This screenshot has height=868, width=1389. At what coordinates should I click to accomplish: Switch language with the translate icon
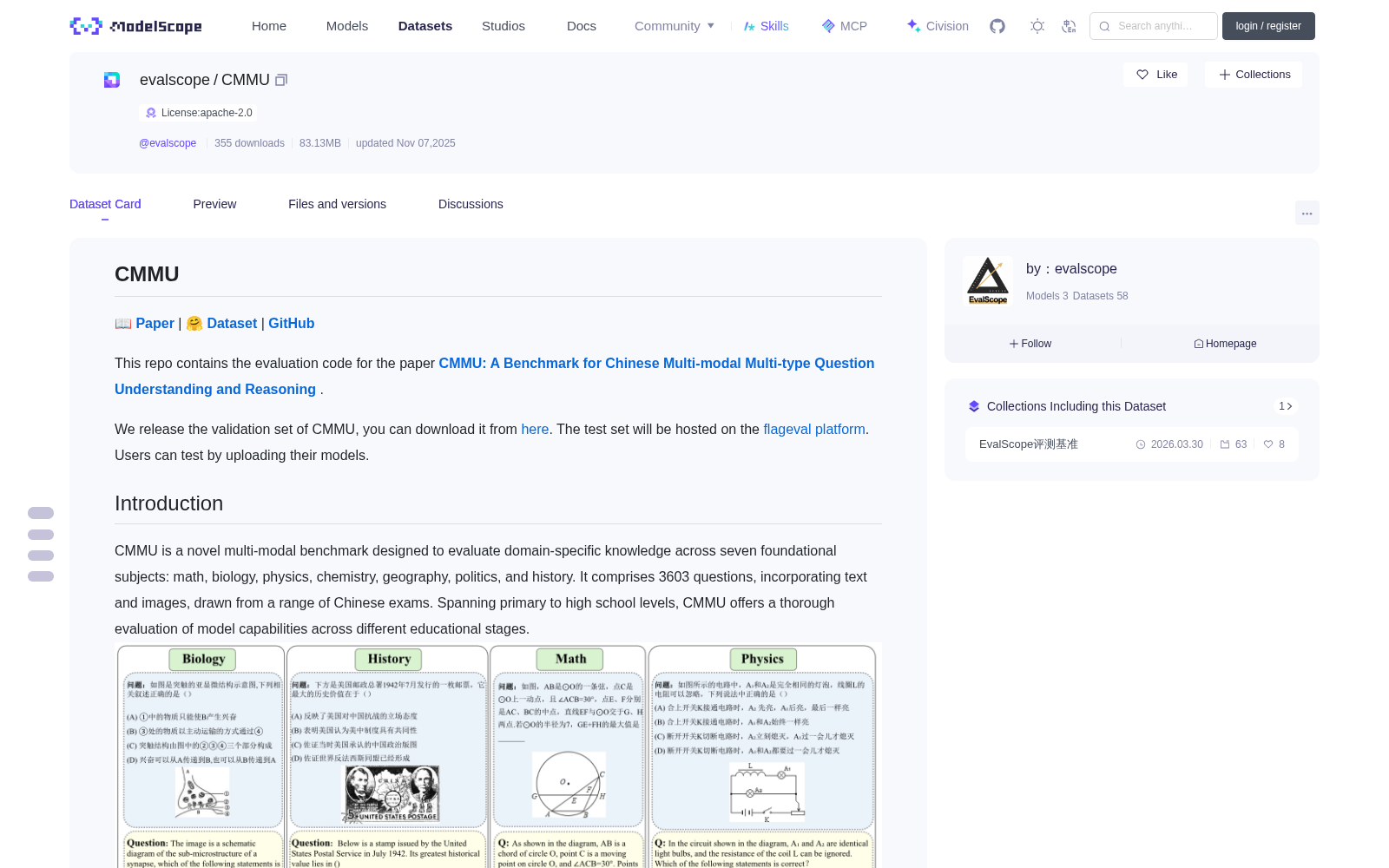pos(1070,26)
